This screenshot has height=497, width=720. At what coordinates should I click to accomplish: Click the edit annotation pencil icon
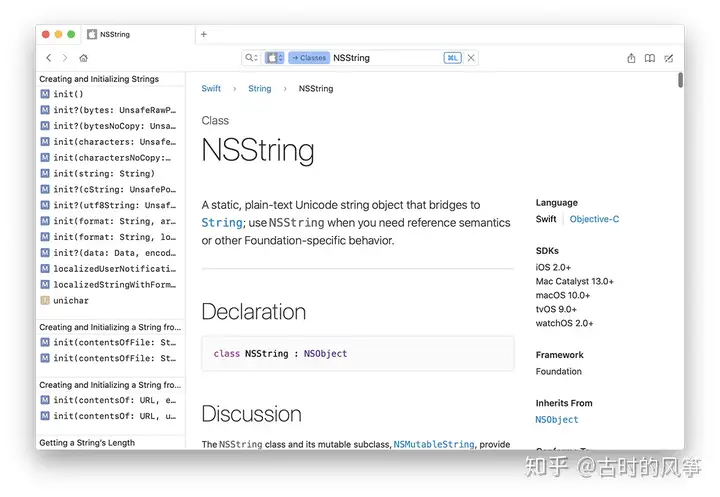(x=669, y=58)
